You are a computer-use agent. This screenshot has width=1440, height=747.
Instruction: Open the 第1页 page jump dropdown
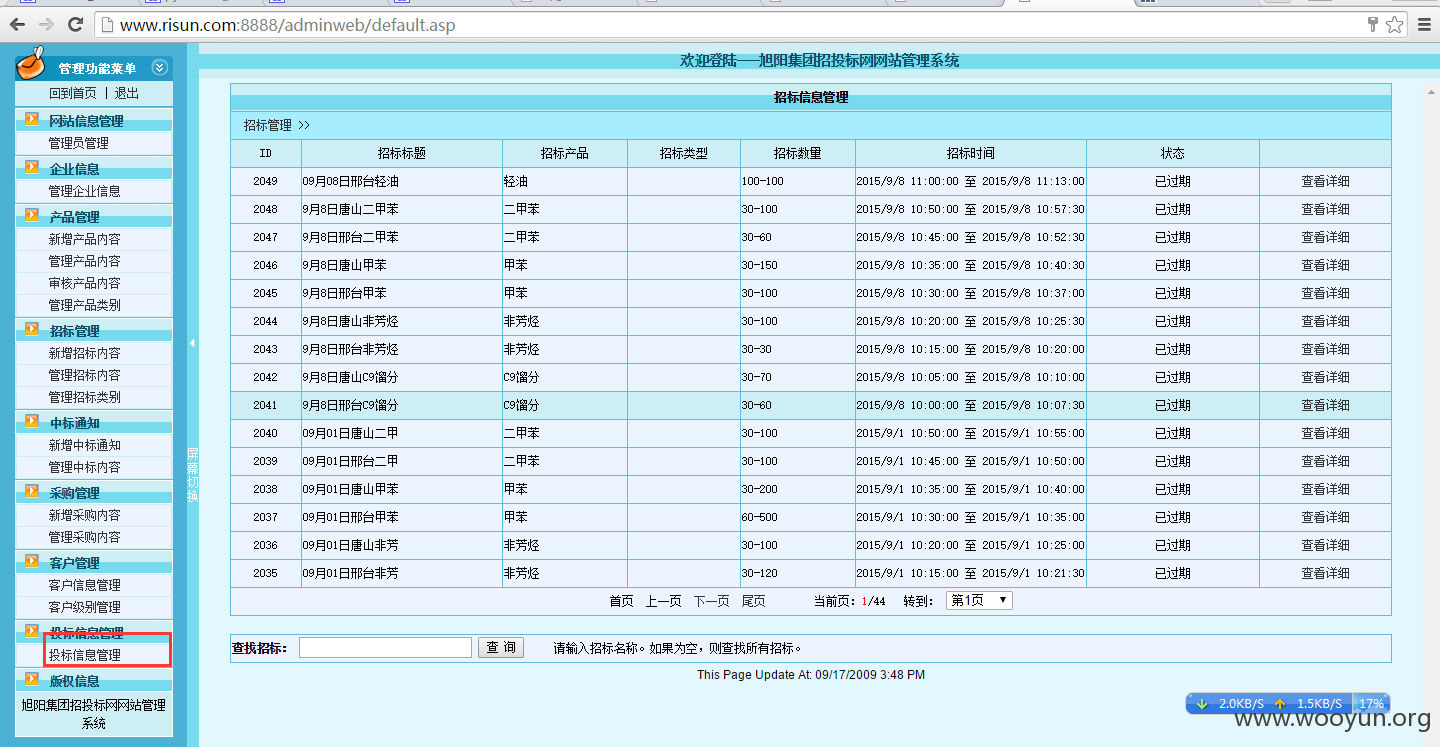pyautogui.click(x=980, y=600)
